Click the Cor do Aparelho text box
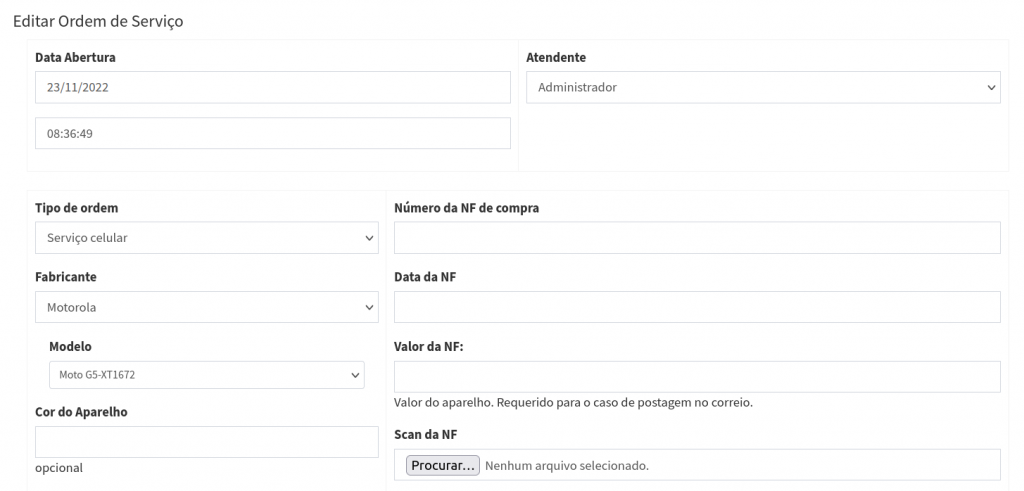 (x=206, y=442)
